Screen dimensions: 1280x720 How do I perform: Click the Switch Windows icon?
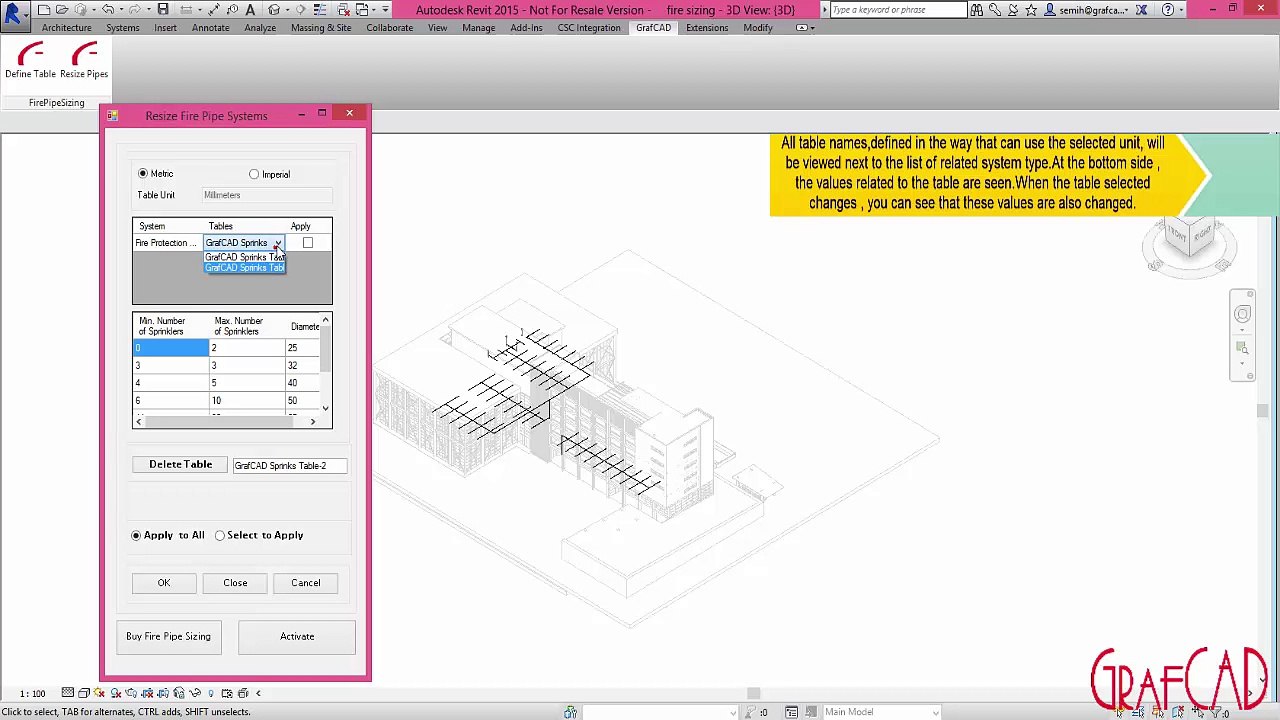(364, 10)
